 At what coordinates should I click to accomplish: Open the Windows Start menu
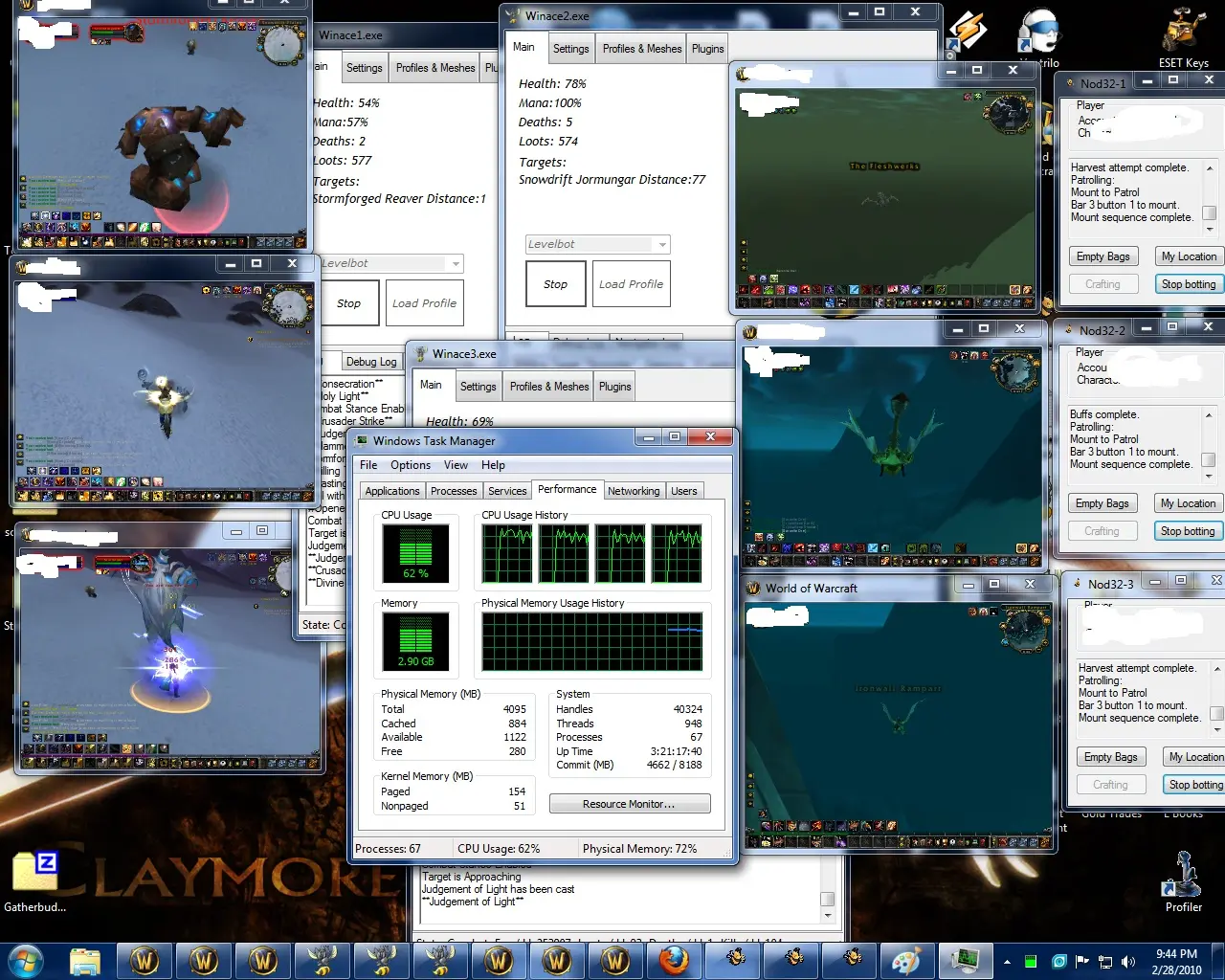coord(26,960)
